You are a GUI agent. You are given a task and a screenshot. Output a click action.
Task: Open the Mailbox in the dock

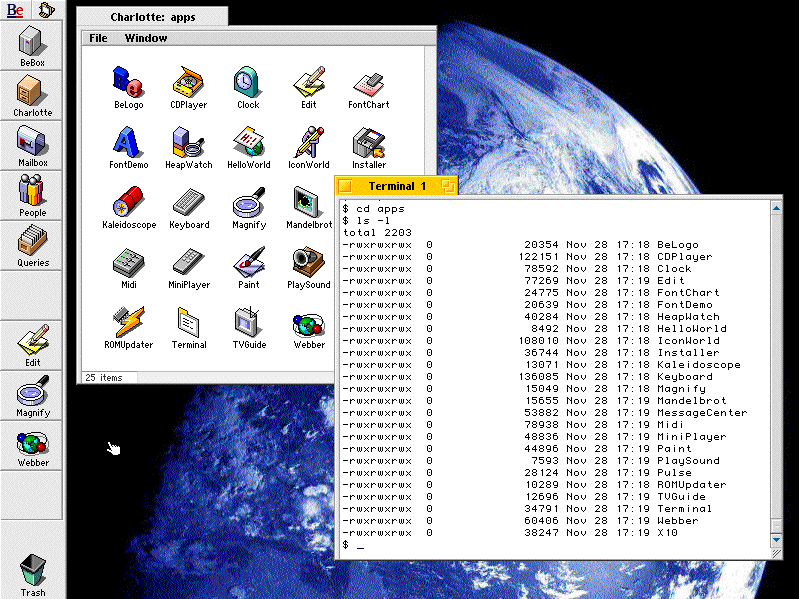32,143
